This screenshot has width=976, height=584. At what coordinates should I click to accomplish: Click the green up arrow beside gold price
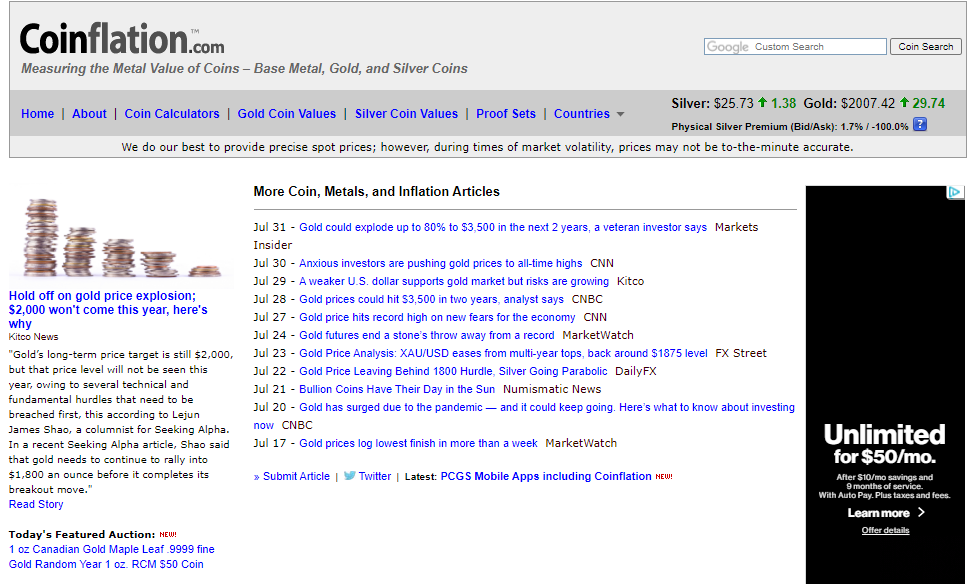pyautogui.click(x=904, y=103)
